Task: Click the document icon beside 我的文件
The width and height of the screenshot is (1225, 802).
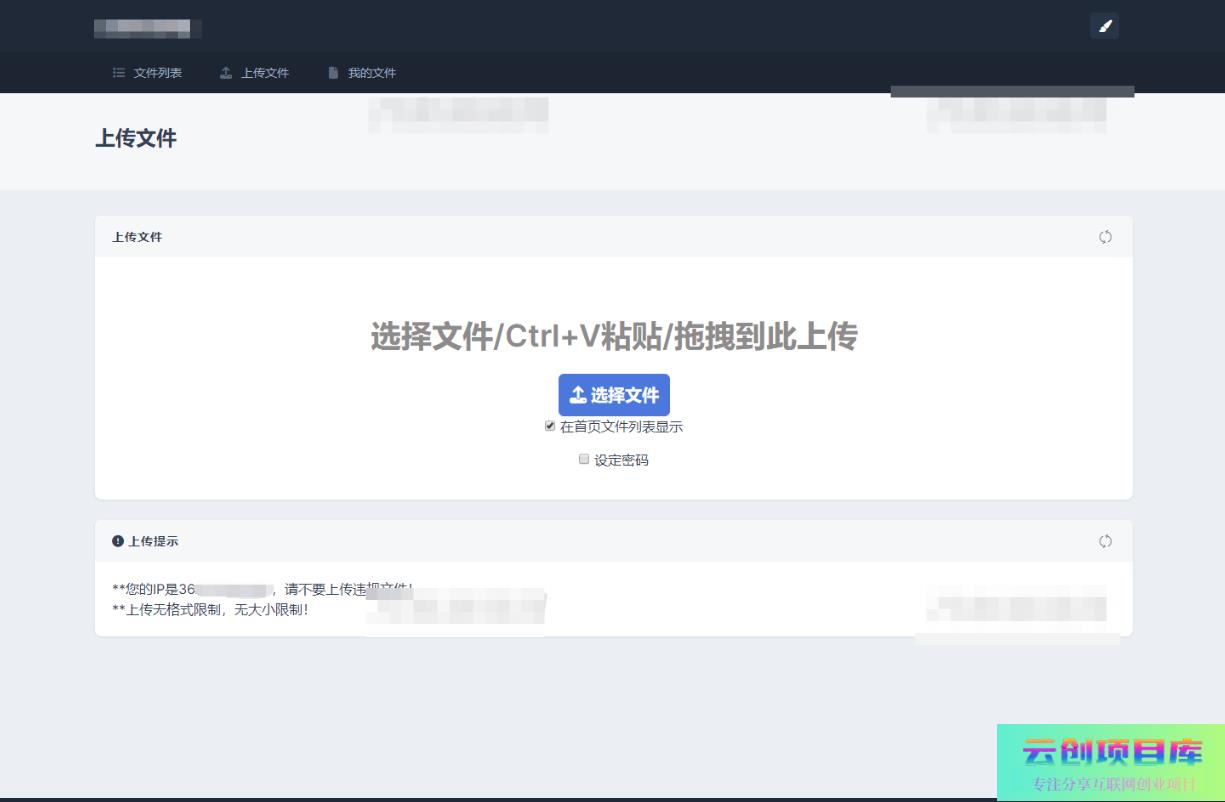Action: coord(333,73)
